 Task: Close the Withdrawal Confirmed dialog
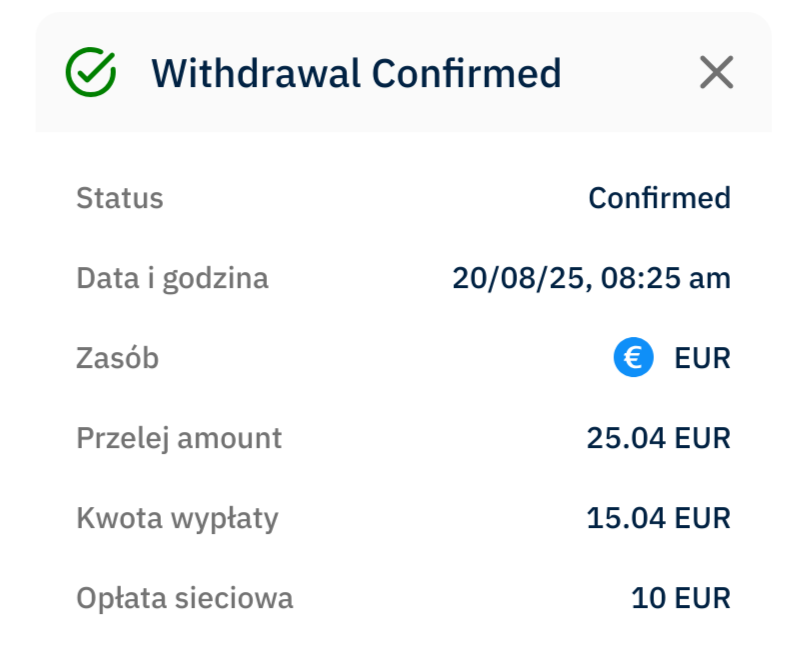coord(716,72)
